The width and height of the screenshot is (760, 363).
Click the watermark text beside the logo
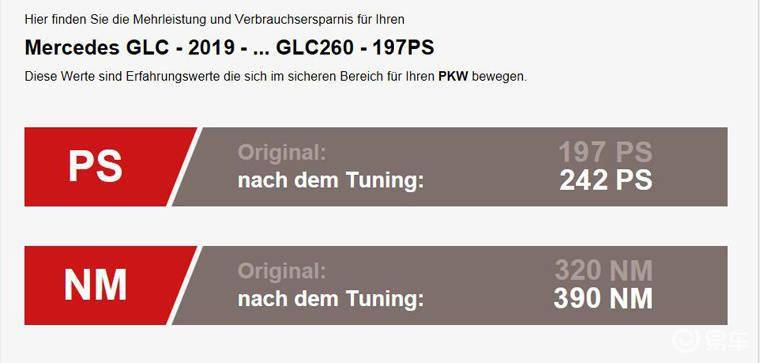coord(728,342)
